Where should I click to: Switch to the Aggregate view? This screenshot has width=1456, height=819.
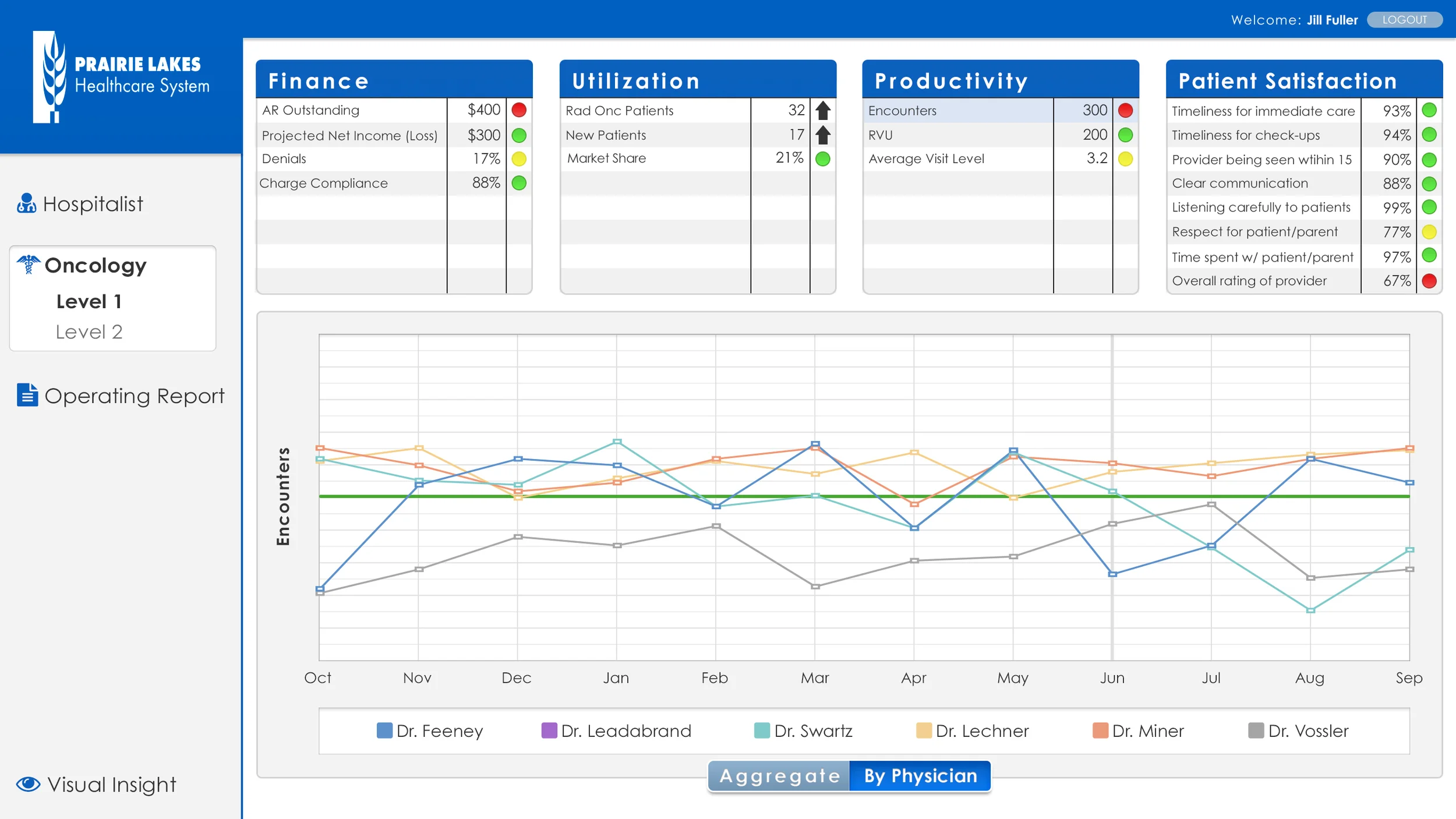click(x=778, y=775)
